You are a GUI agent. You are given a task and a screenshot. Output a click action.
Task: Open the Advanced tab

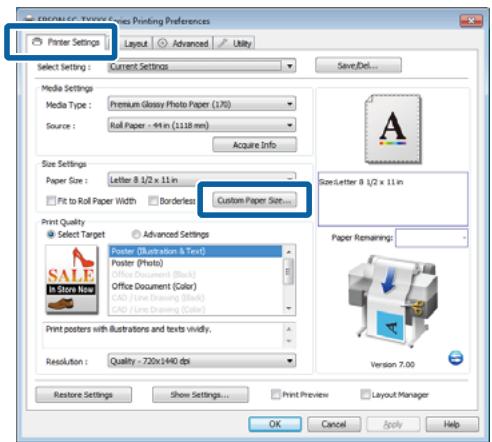click(x=183, y=43)
